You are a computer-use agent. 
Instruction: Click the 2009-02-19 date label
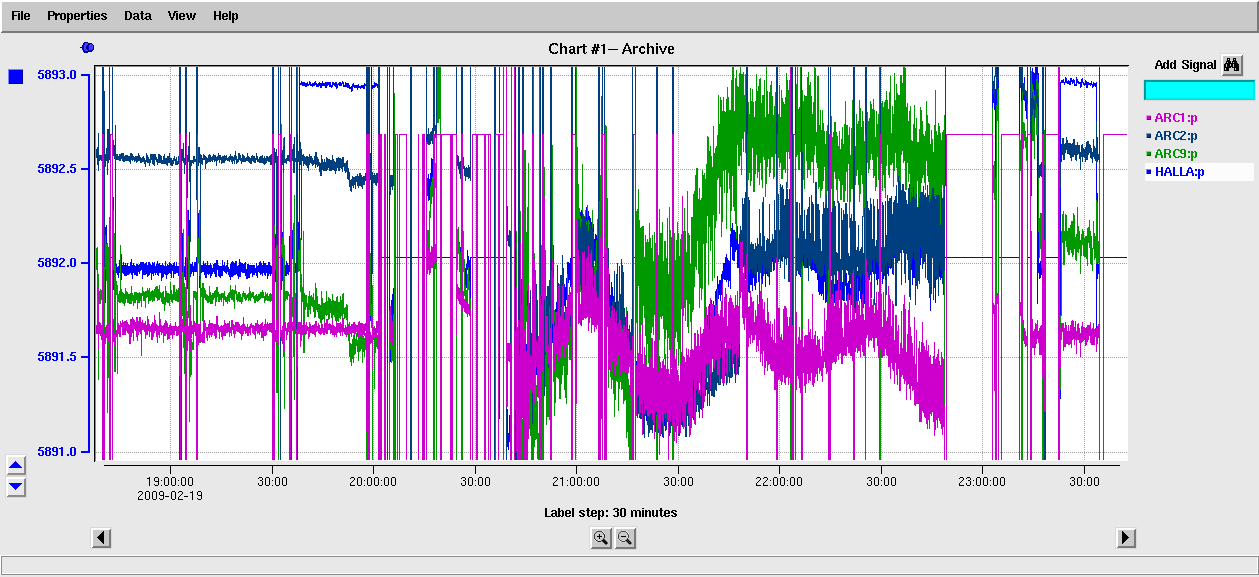point(171,494)
